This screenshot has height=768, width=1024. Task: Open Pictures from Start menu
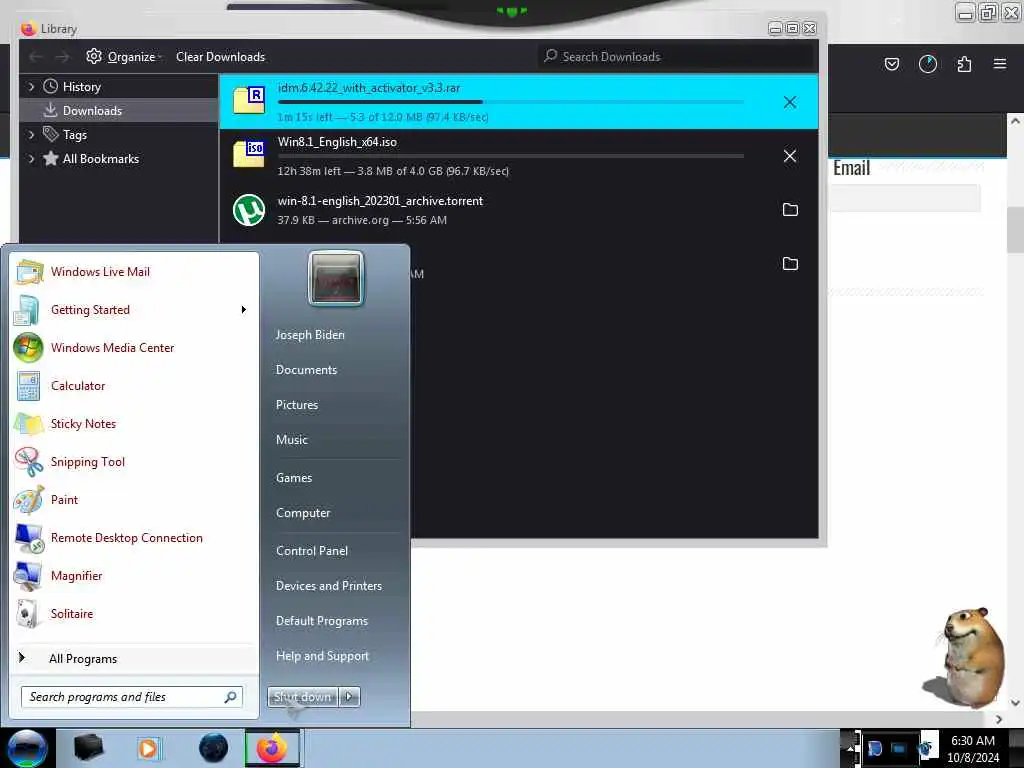pyautogui.click(x=297, y=405)
